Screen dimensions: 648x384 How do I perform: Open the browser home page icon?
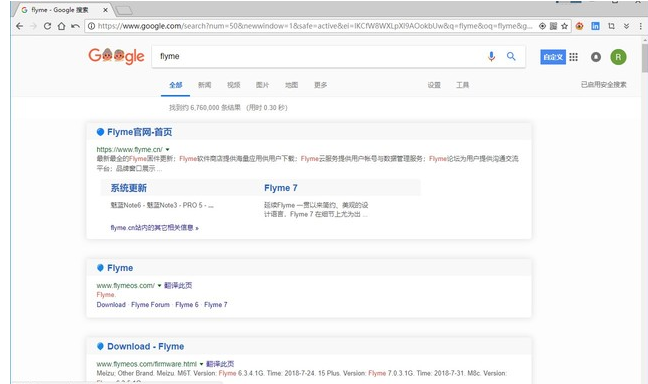click(61, 26)
